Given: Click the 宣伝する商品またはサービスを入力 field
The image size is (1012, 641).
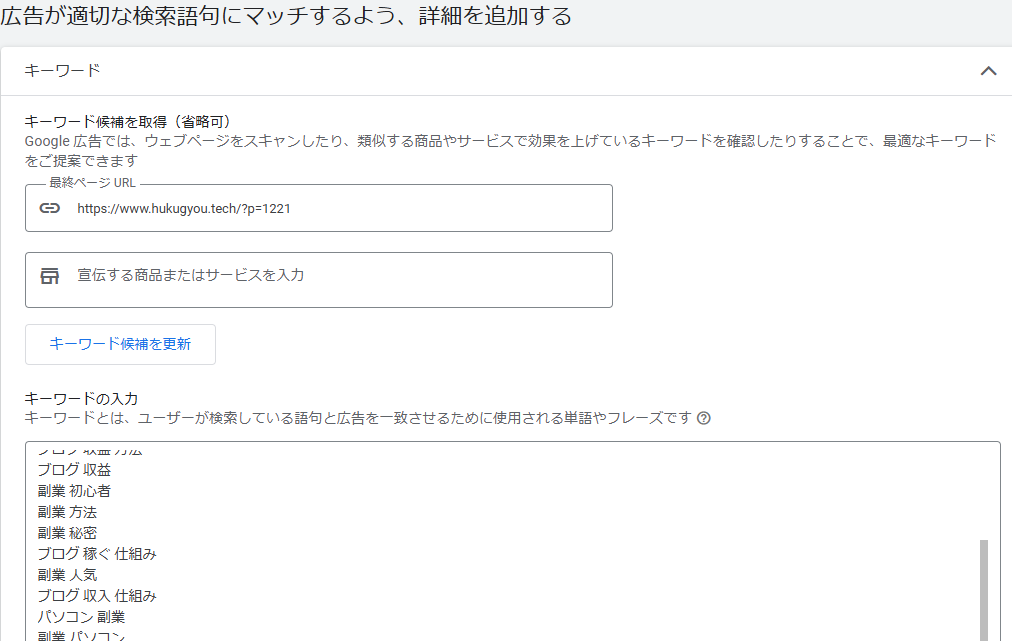Looking at the screenshot, I should click(340, 276).
